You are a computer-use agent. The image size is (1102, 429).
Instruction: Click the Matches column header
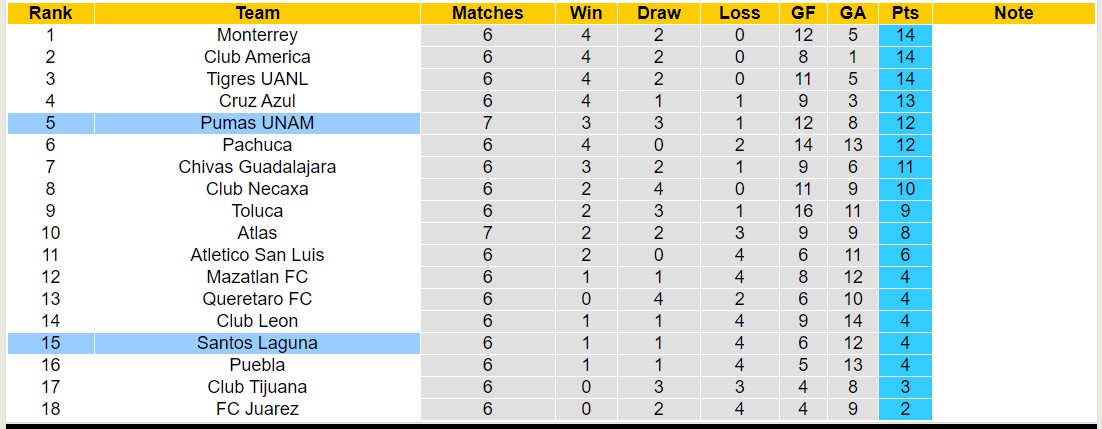pos(487,13)
